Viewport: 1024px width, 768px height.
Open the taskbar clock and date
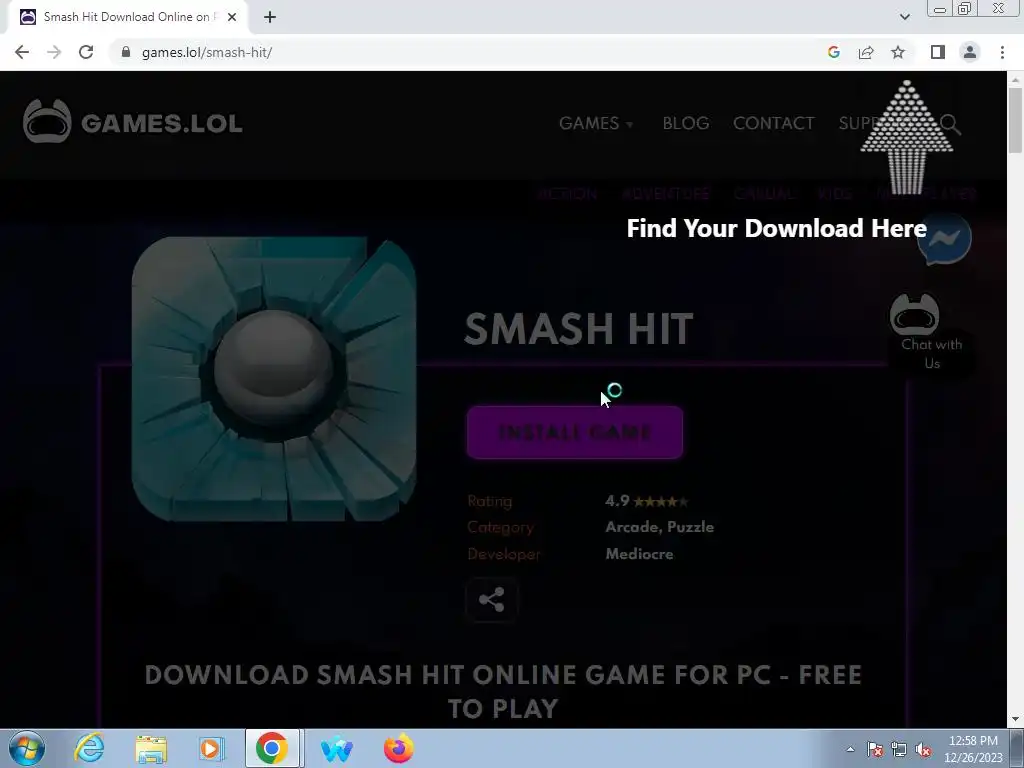click(973, 749)
